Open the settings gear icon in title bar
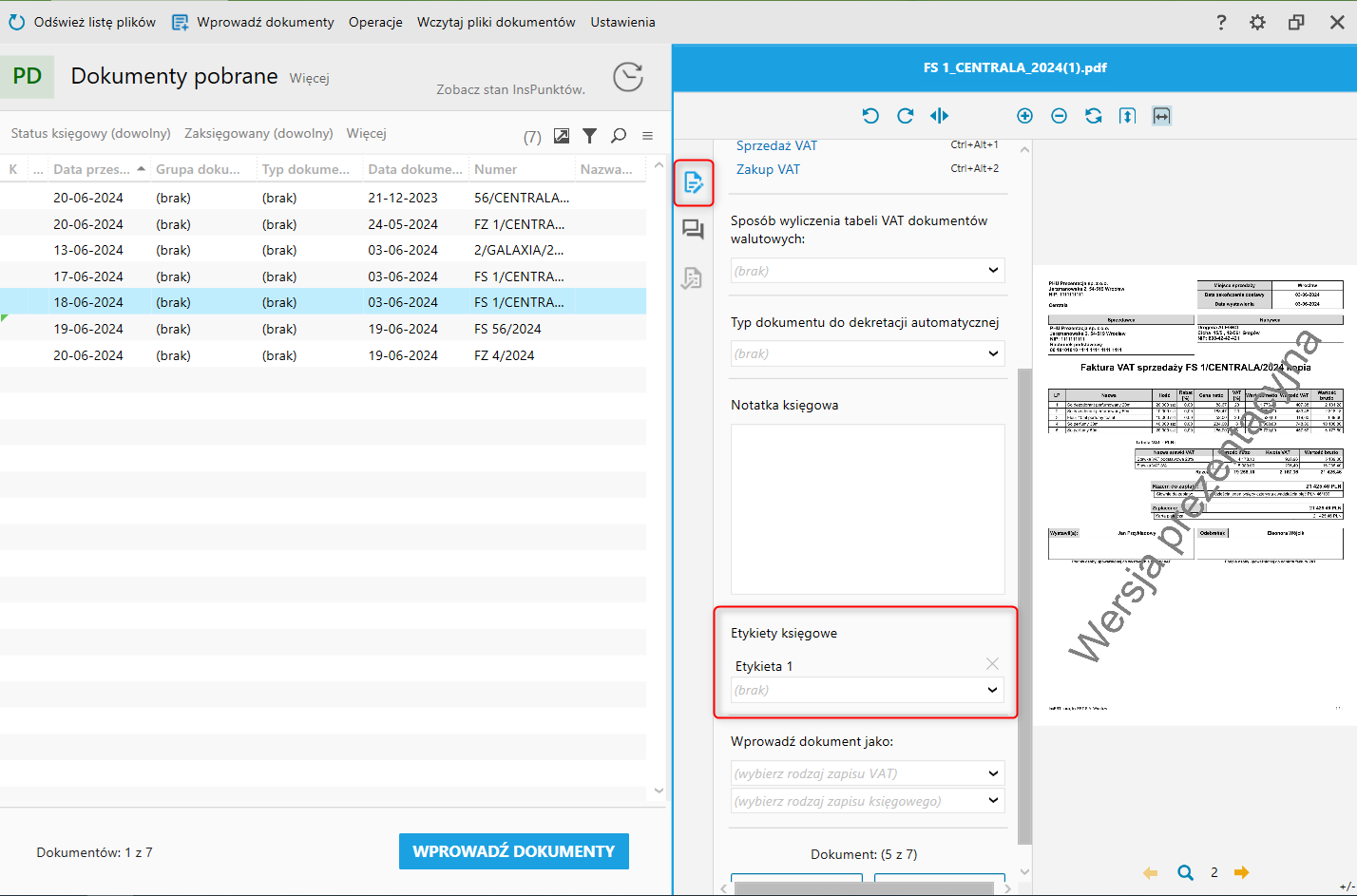The width and height of the screenshot is (1357, 896). pyautogui.click(x=1257, y=22)
